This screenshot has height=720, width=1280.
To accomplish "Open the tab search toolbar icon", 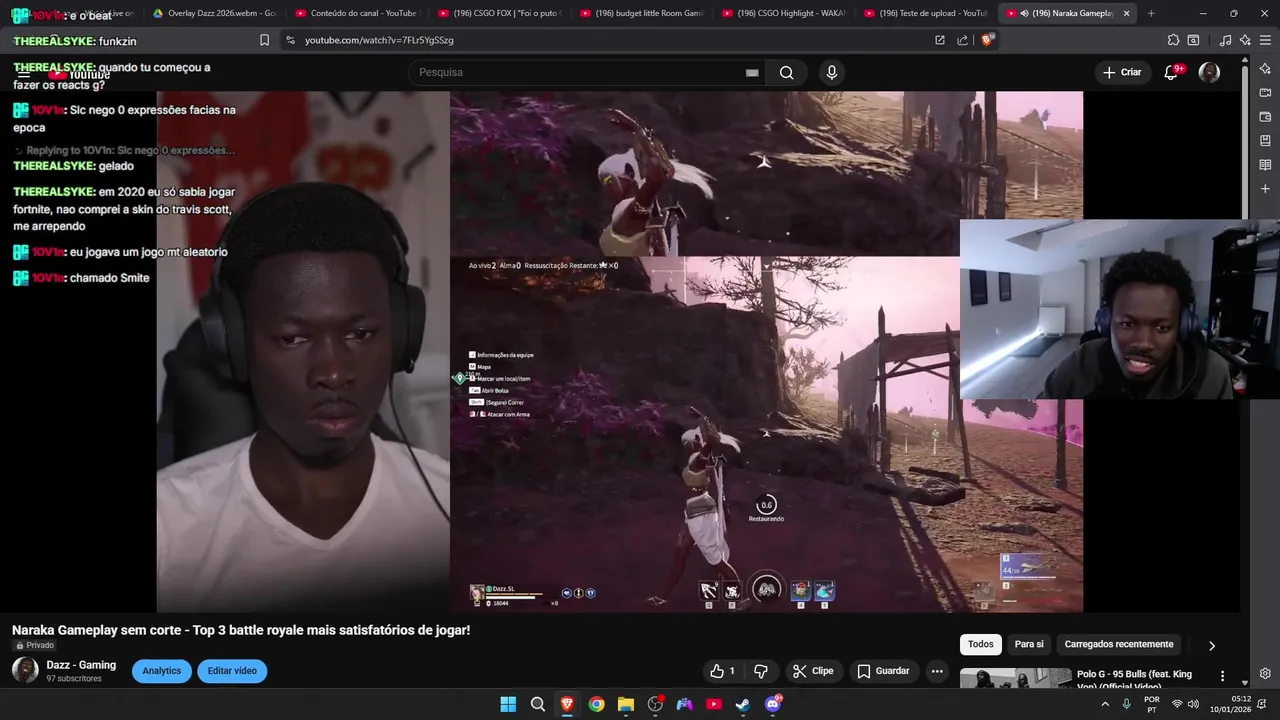I will (x=1193, y=40).
